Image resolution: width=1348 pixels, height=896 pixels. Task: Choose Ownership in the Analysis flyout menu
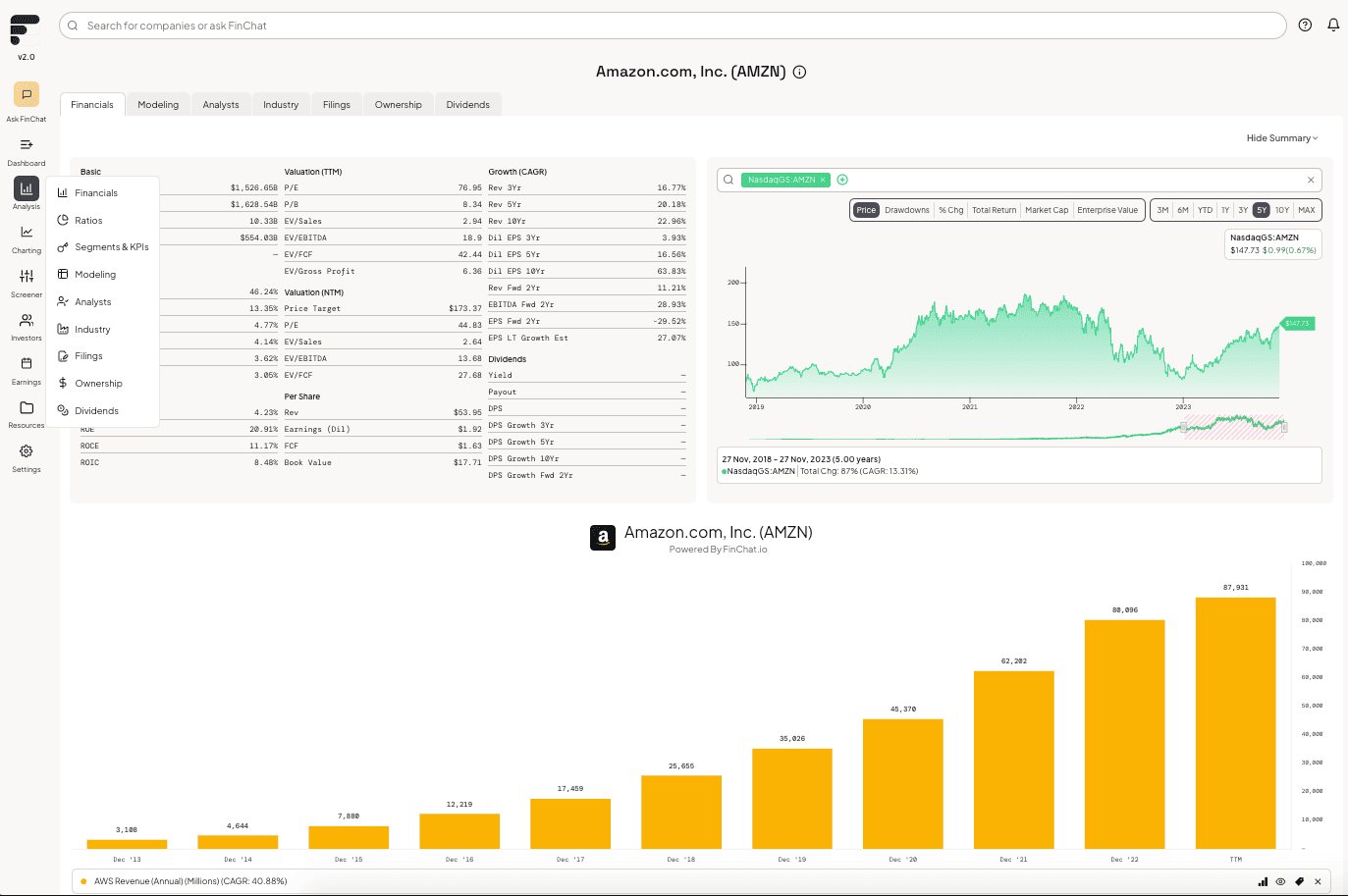tap(98, 384)
